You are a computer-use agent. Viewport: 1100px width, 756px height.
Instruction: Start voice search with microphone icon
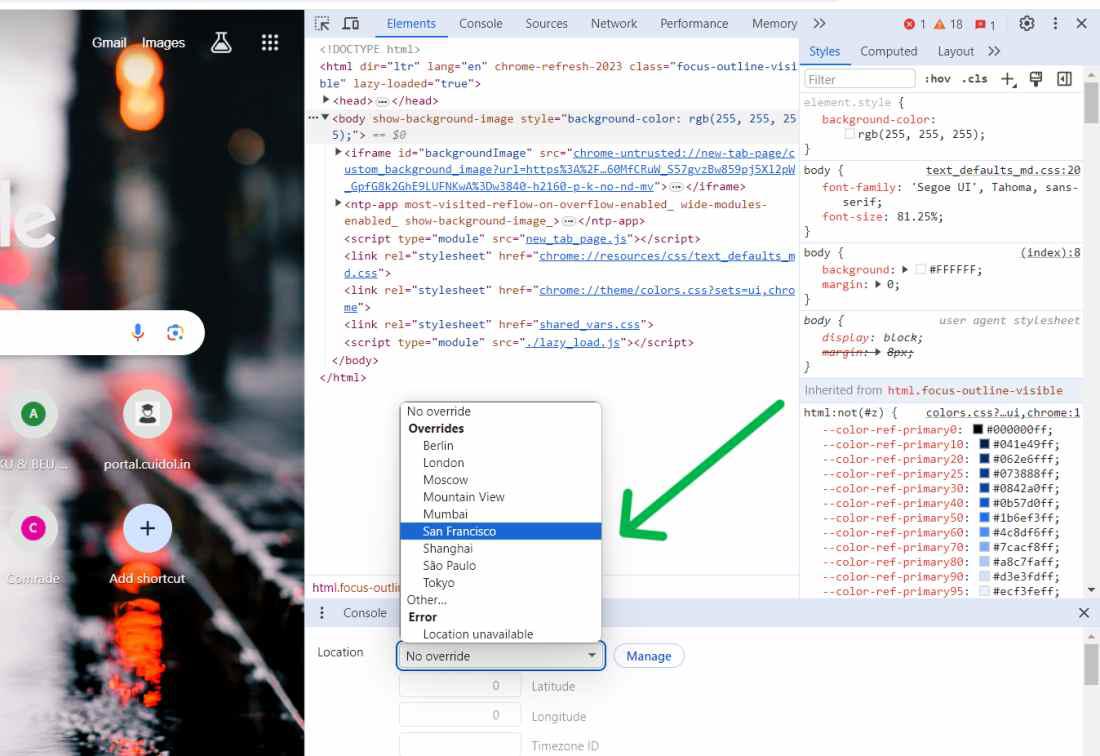138,332
